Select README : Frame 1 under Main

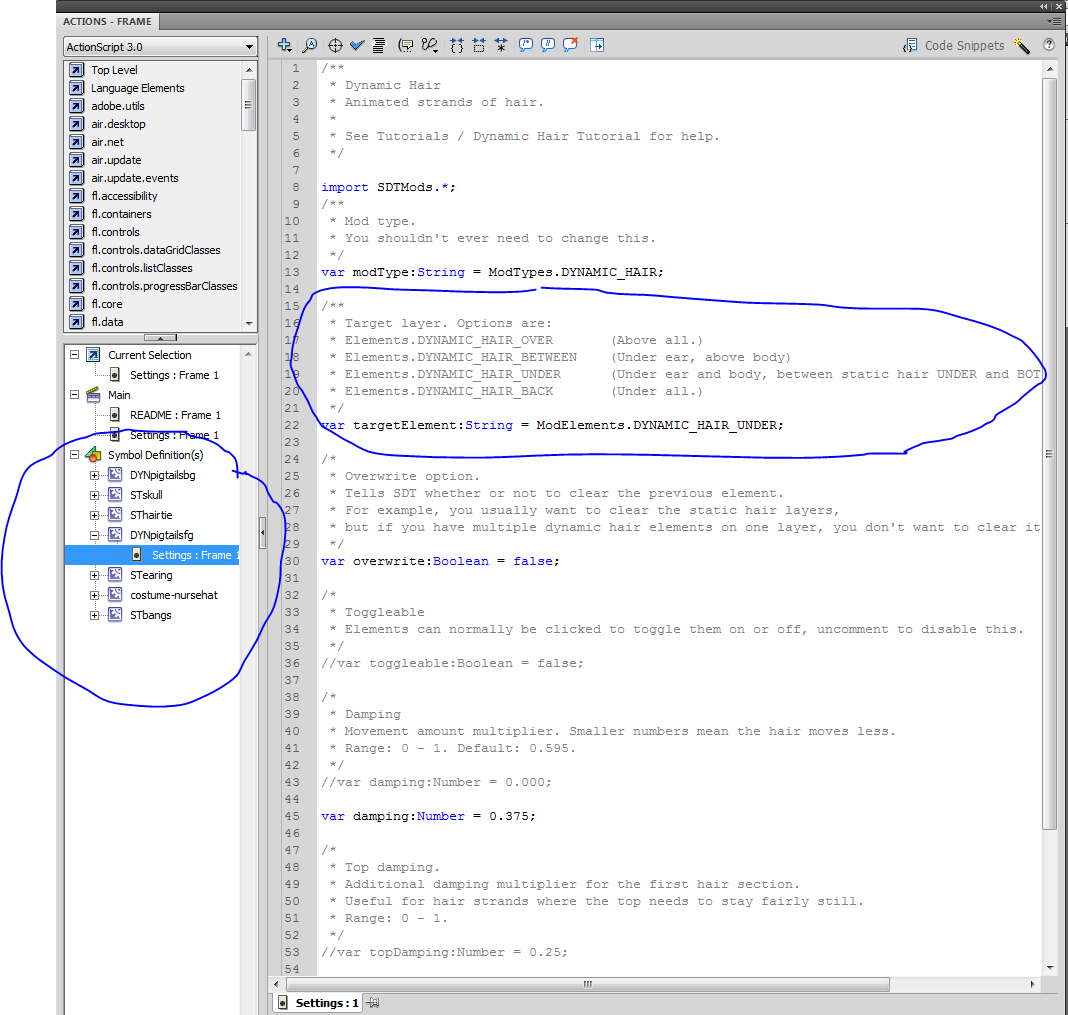coord(175,415)
